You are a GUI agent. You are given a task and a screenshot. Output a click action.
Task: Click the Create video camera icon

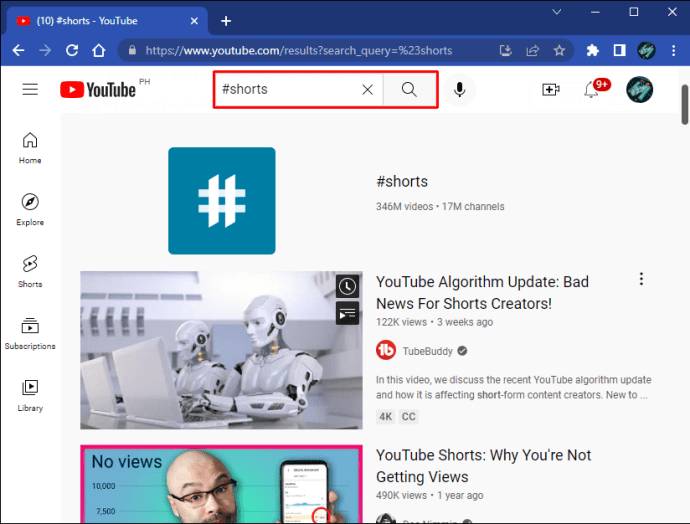551,90
